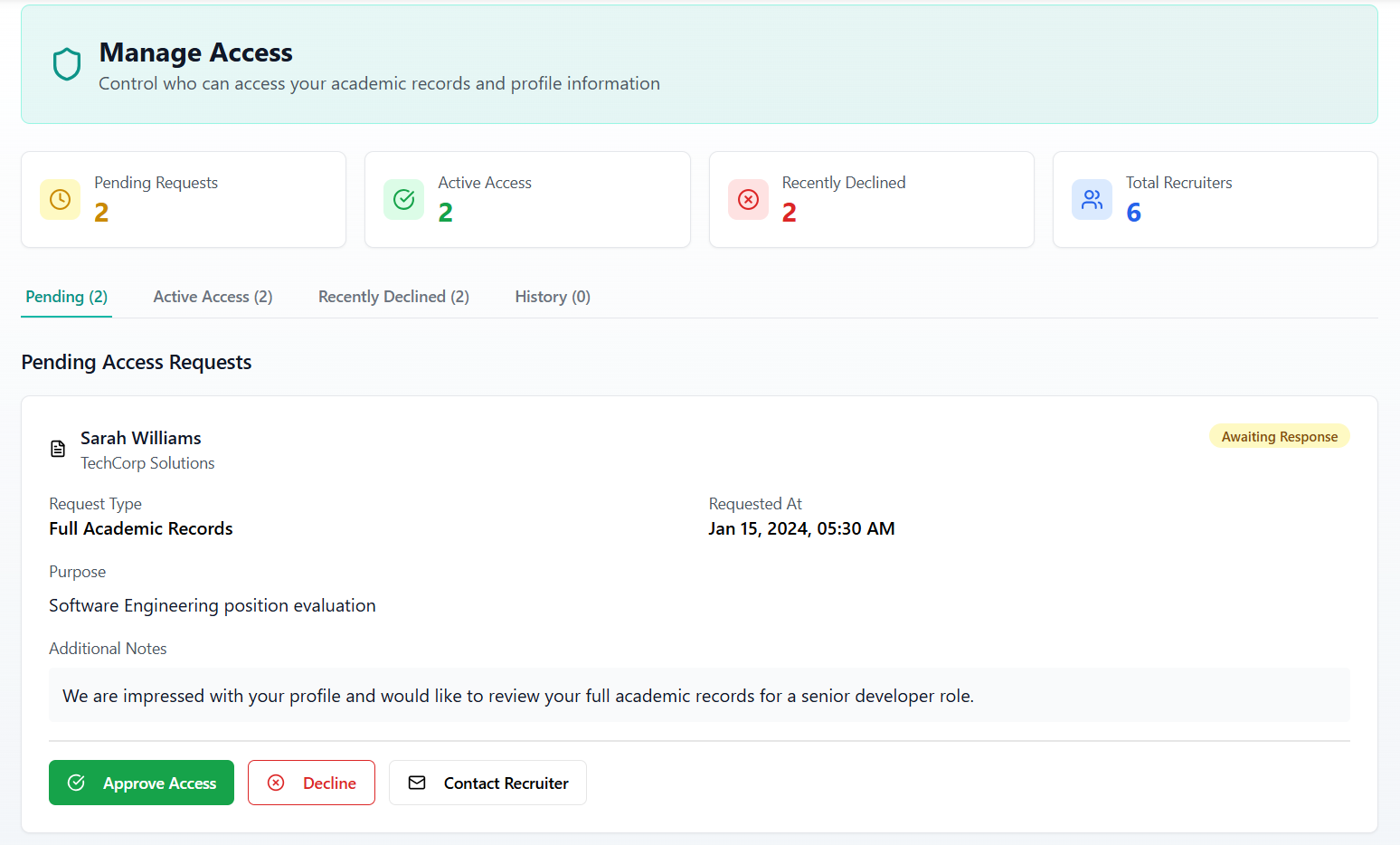Select the Pending tab
This screenshot has height=845, width=1400.
point(66,297)
